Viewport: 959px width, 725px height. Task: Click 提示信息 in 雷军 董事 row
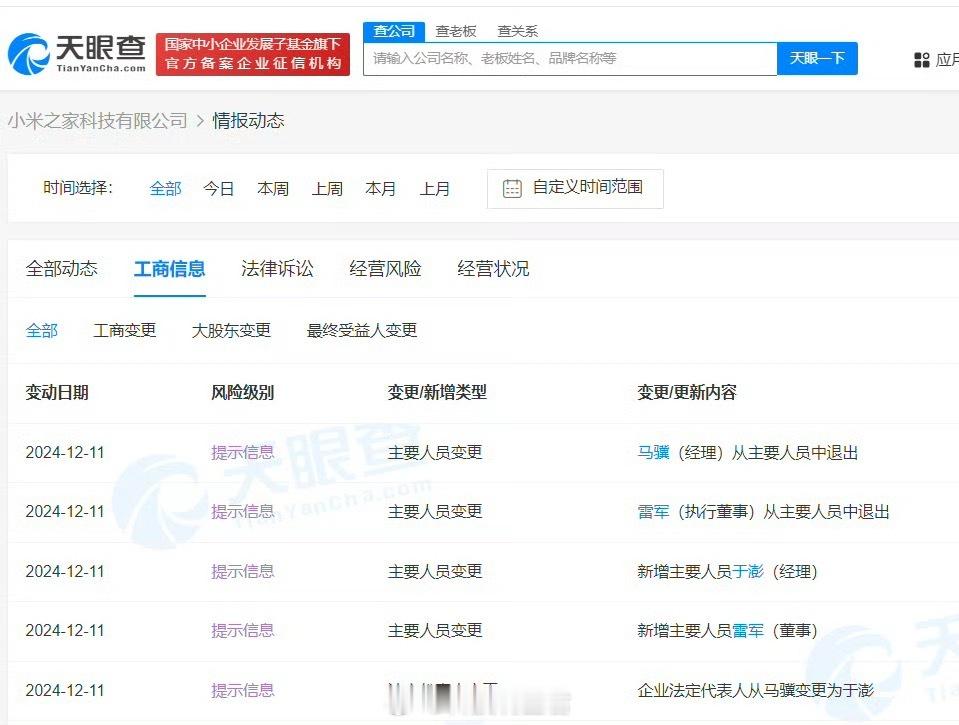pyautogui.click(x=243, y=631)
